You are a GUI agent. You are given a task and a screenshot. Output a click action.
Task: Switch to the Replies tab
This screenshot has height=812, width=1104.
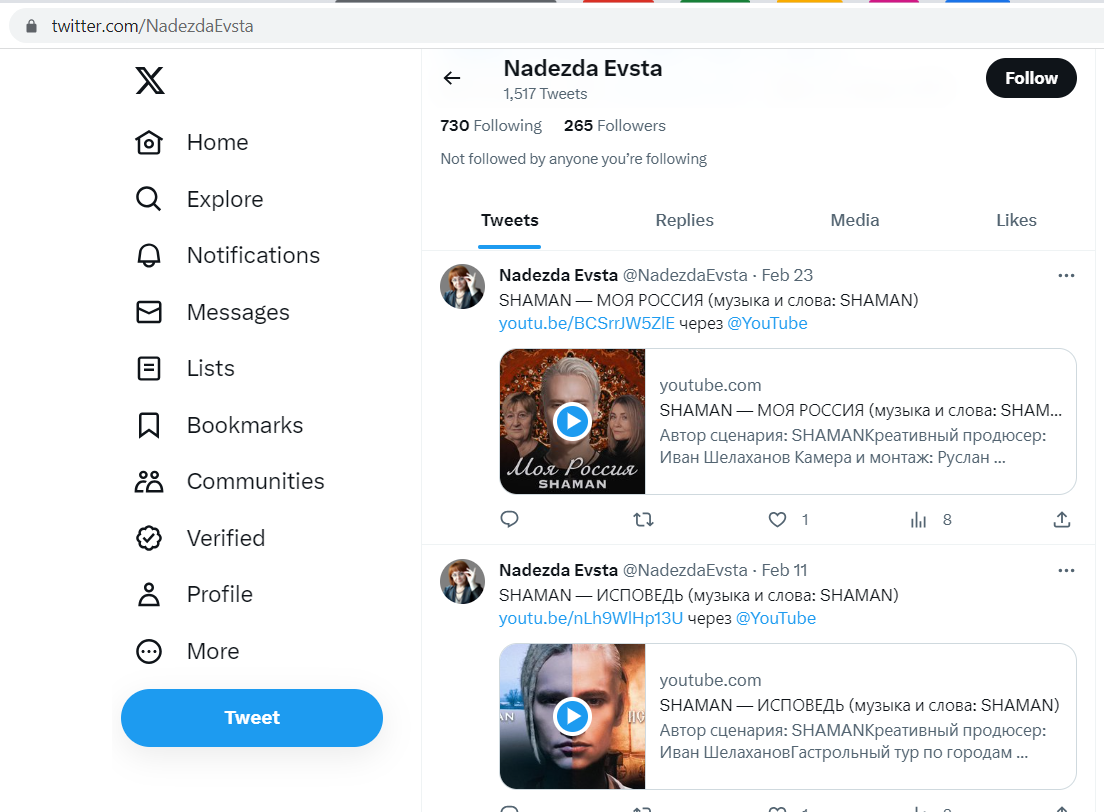(684, 220)
